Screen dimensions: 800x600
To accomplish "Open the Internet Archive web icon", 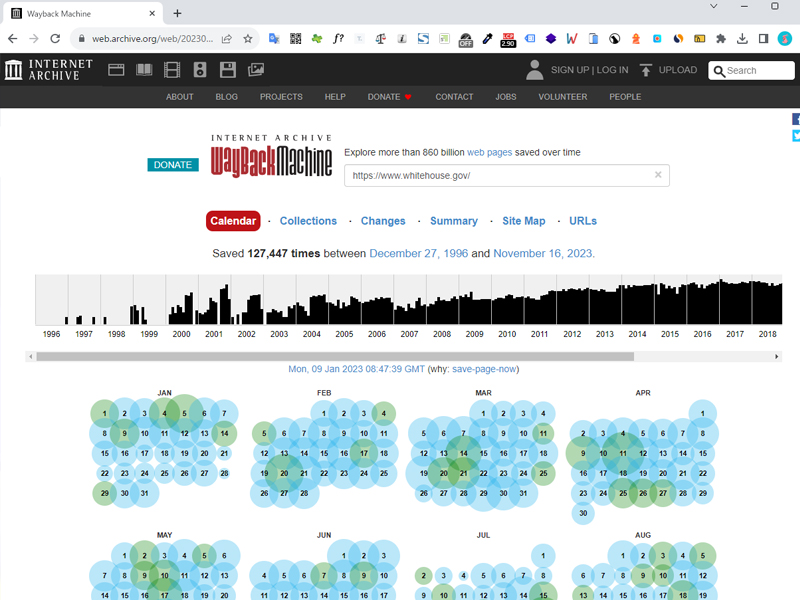I will 116,70.
